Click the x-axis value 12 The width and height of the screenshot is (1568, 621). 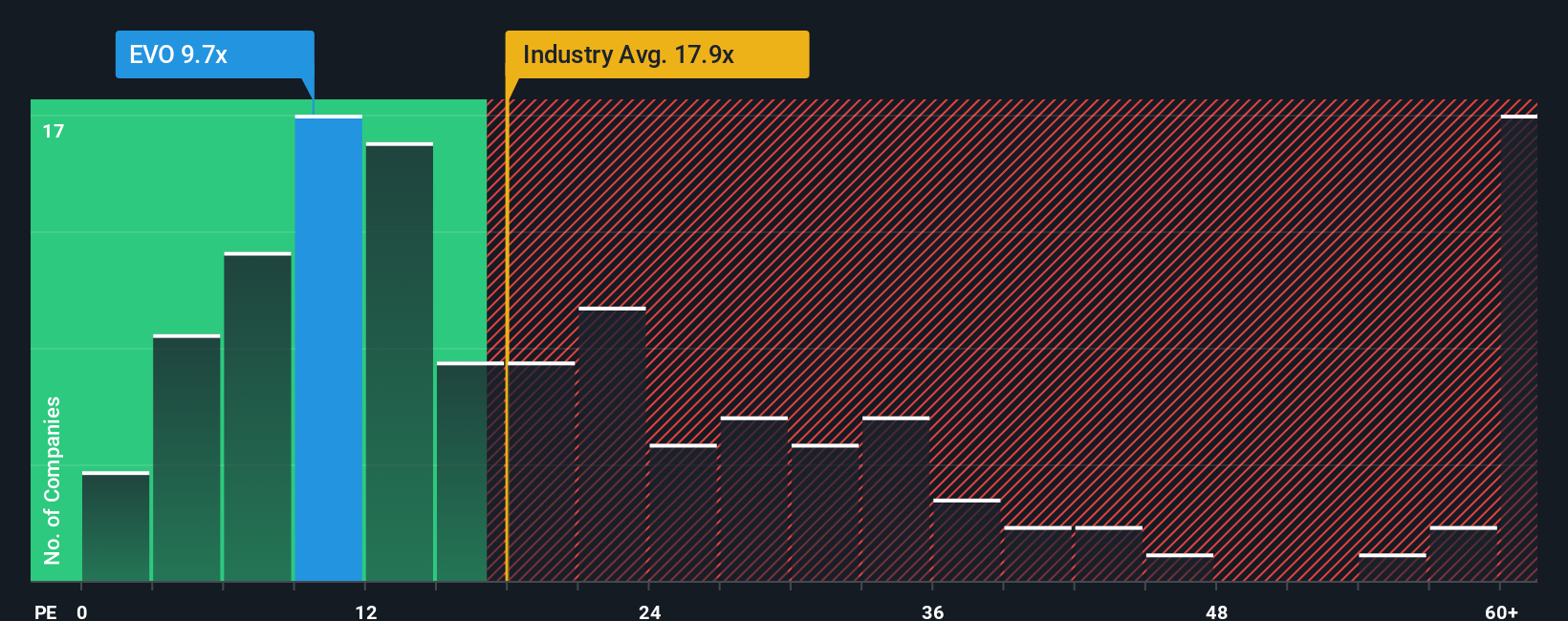pyautogui.click(x=366, y=611)
